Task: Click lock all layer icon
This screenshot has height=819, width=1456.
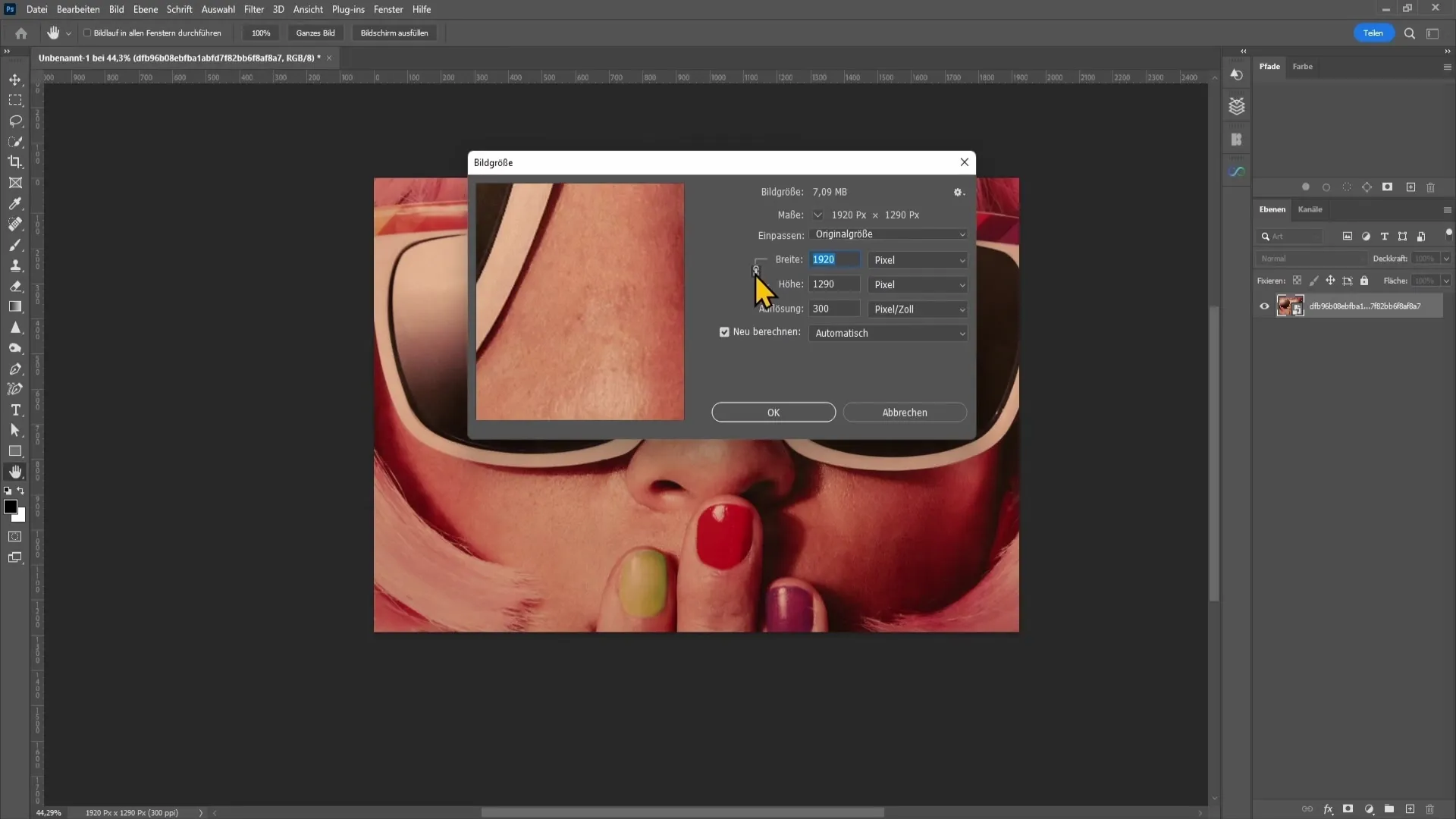Action: click(1364, 281)
